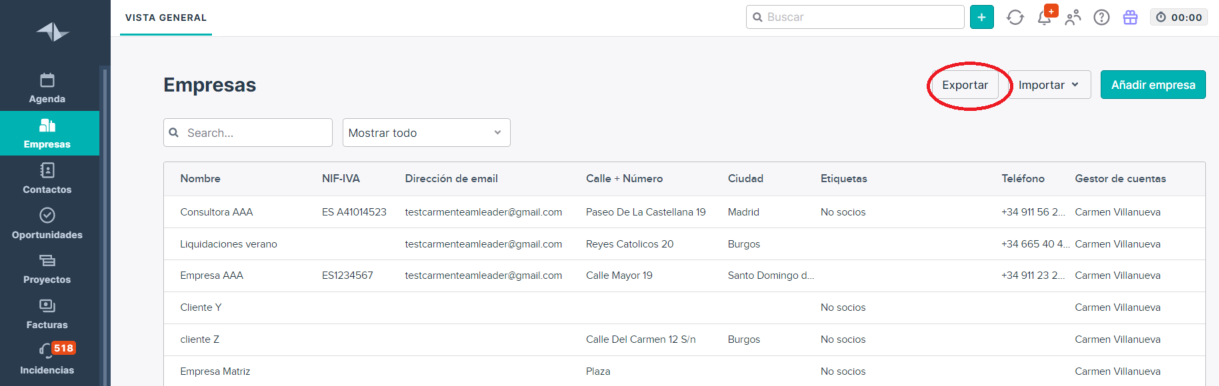The height and width of the screenshot is (386, 1219).
Task: Open Incidencias with the 518 badge
Action: click(47, 359)
